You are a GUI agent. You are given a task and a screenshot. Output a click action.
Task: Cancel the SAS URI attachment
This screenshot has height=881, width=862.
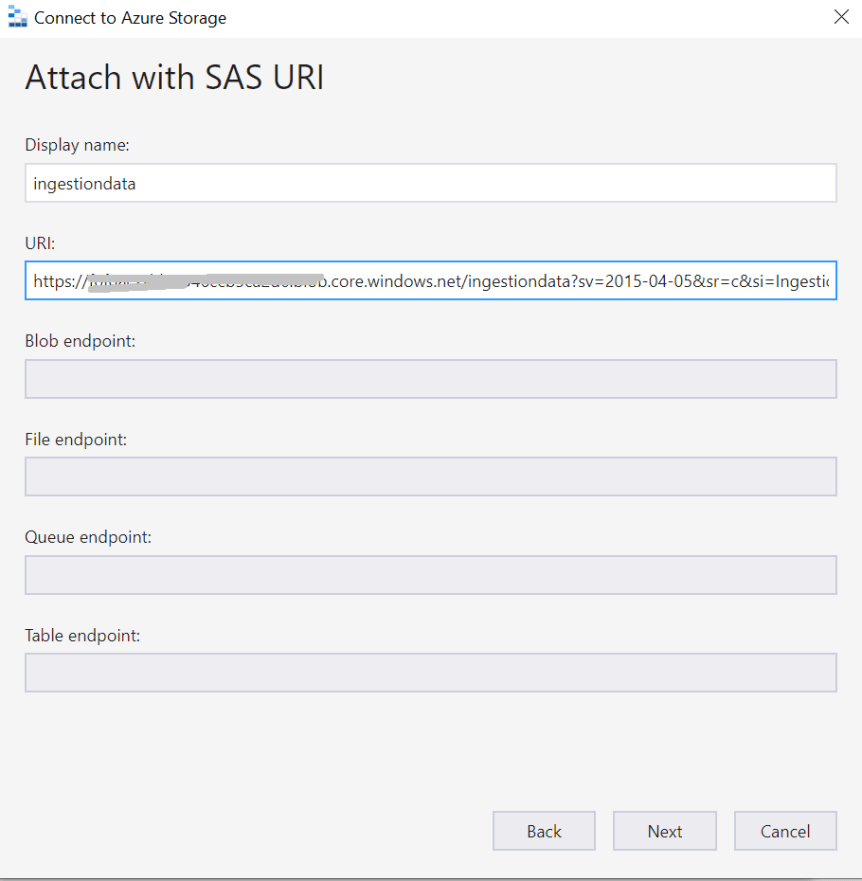tap(785, 831)
